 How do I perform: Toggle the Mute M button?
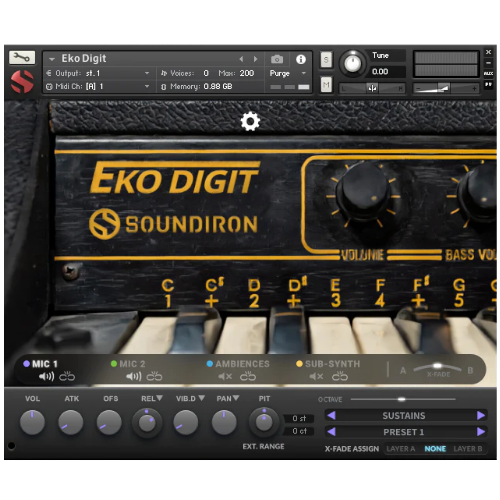(326, 85)
